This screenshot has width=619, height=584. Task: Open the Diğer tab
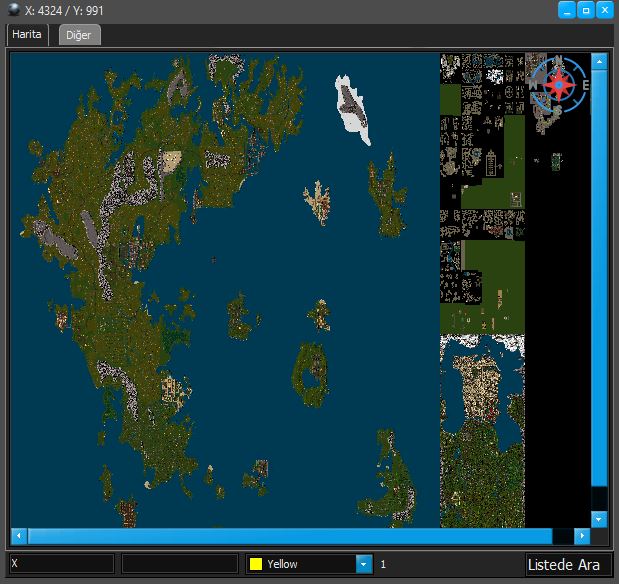(x=79, y=35)
